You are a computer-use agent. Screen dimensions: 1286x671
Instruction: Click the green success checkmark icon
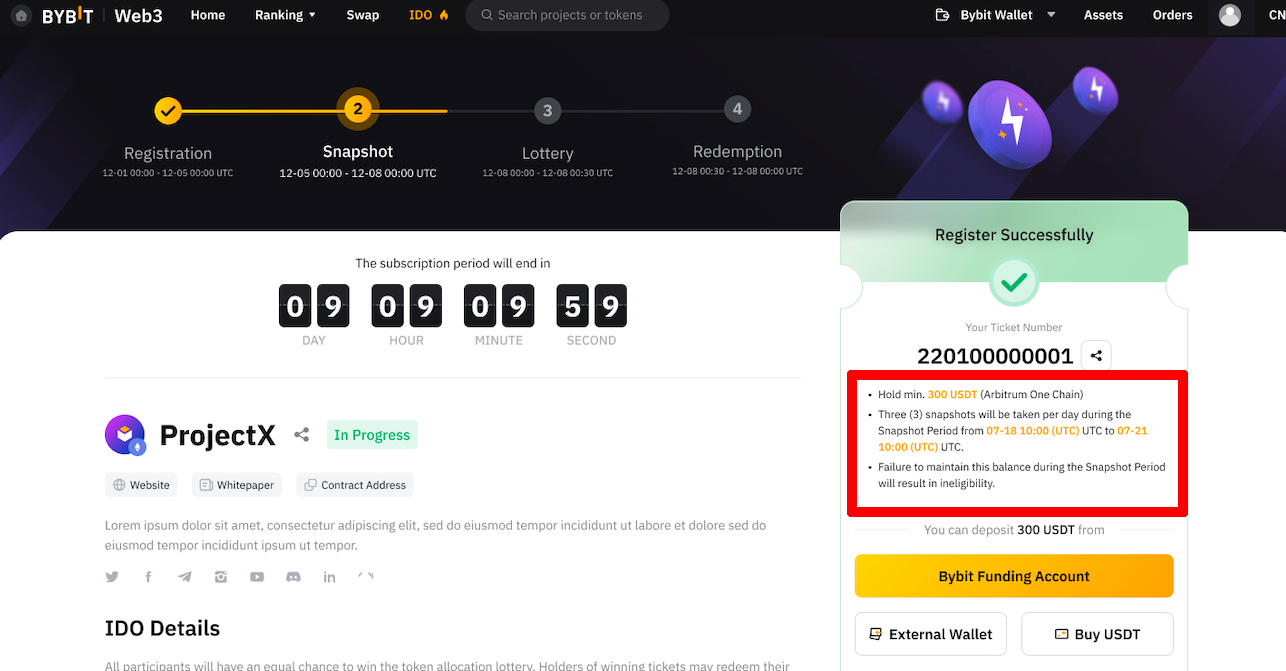click(1014, 283)
